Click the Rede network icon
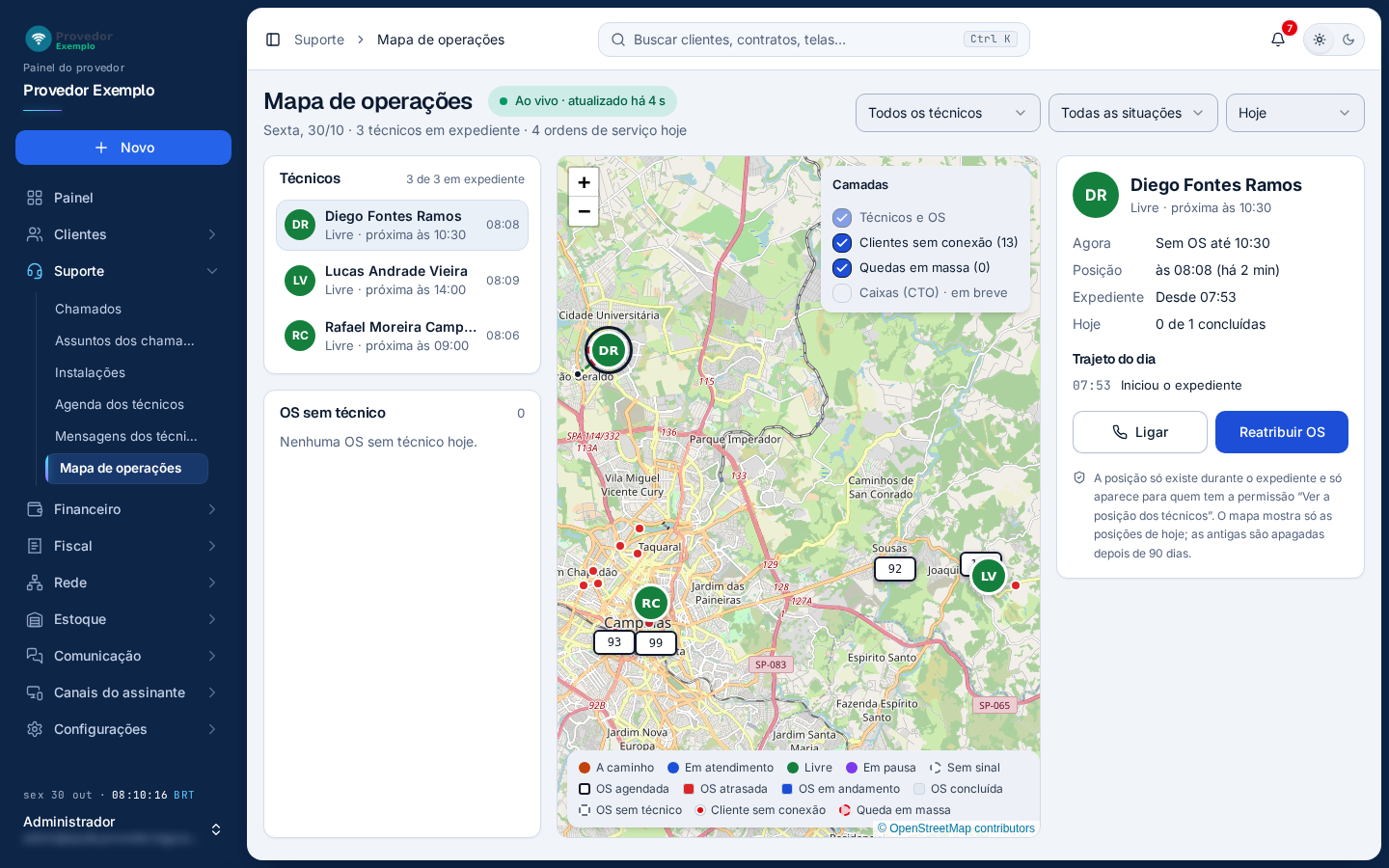 35,583
